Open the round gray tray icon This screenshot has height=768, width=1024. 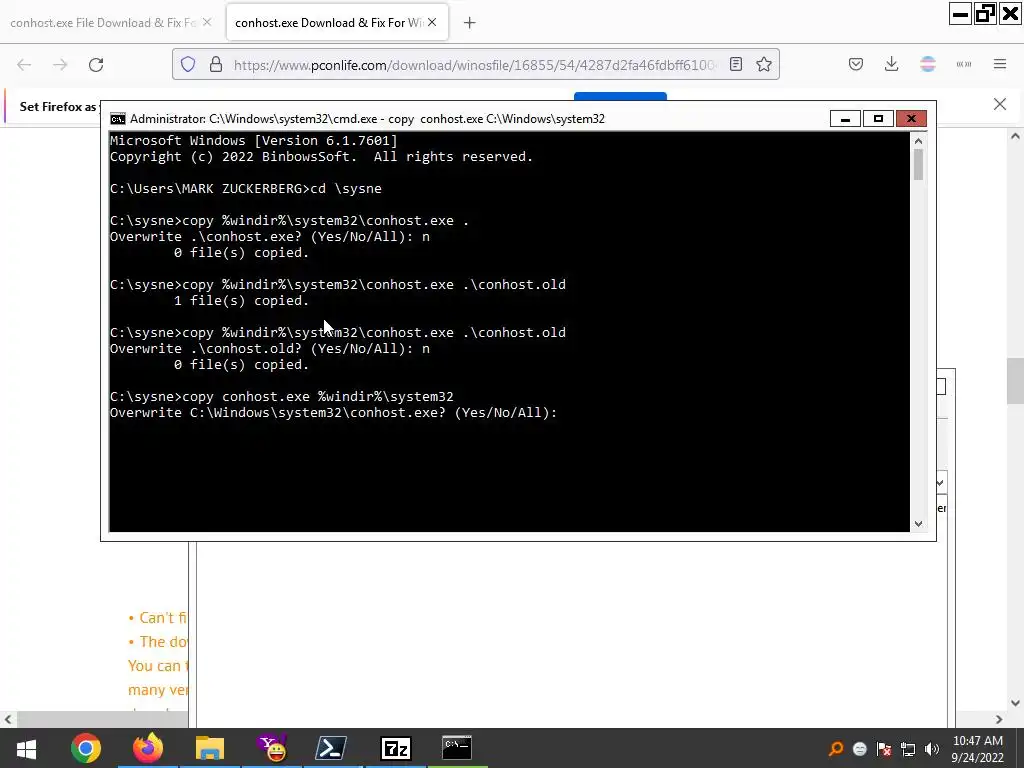click(x=860, y=750)
